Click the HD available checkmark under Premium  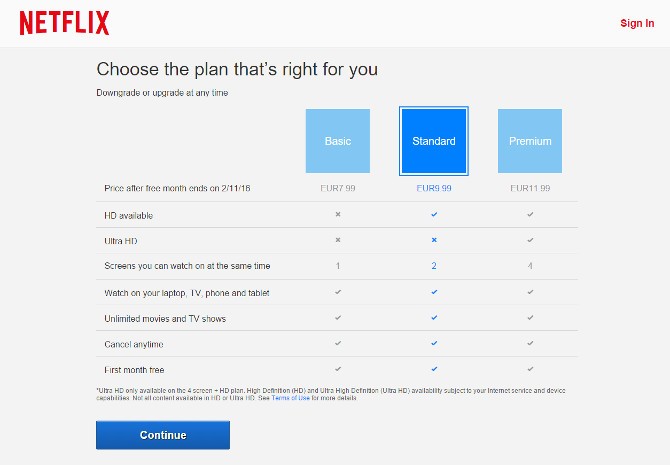coord(530,214)
